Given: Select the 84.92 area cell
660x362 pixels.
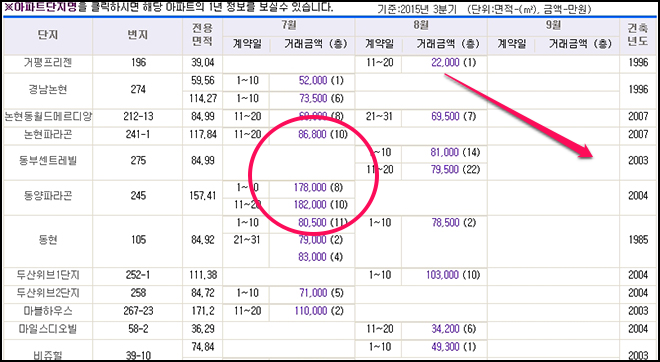Looking at the screenshot, I should [x=202, y=240].
